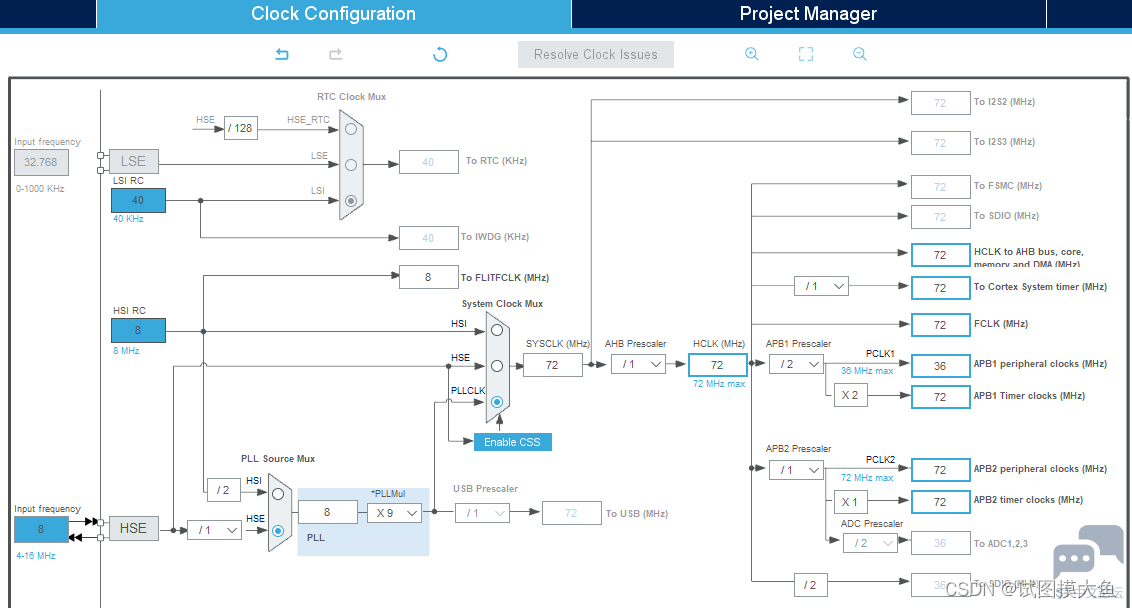
Task: Open Cortex System timer /1 dropdown
Action: (x=821, y=286)
